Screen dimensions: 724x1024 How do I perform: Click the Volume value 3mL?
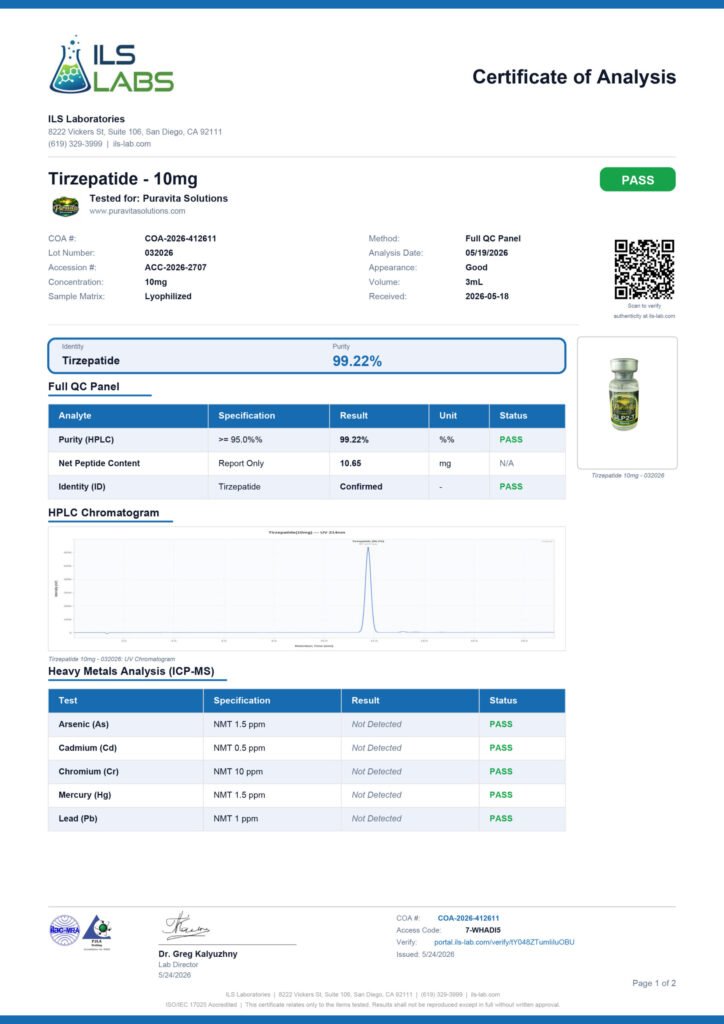tap(473, 282)
